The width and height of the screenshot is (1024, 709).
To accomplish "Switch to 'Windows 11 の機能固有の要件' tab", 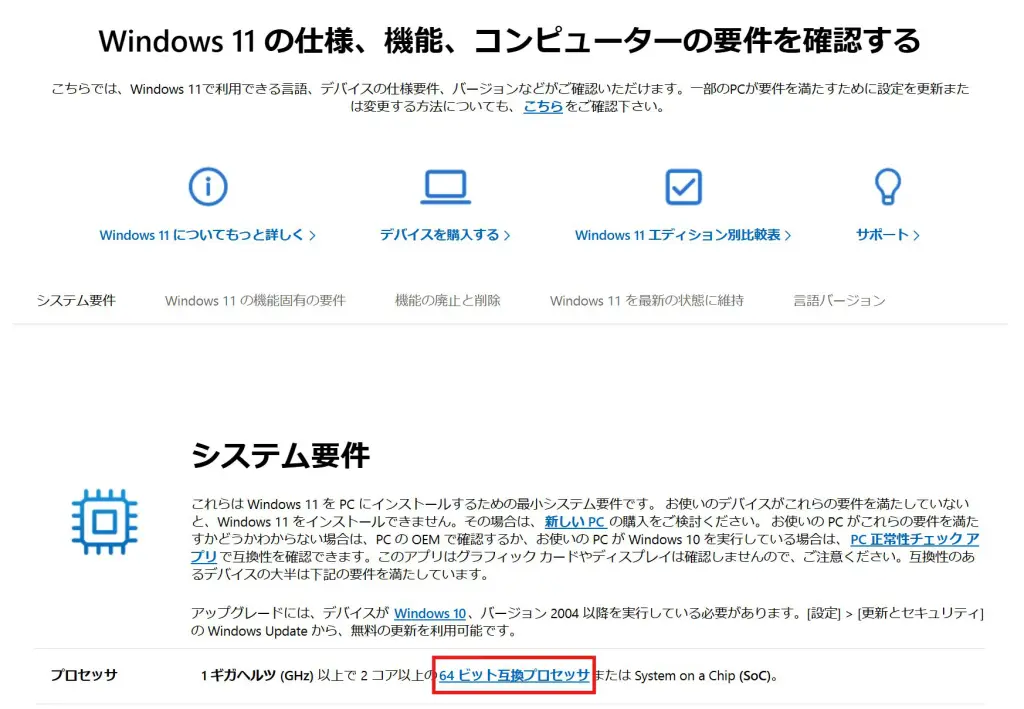I will coord(255,300).
